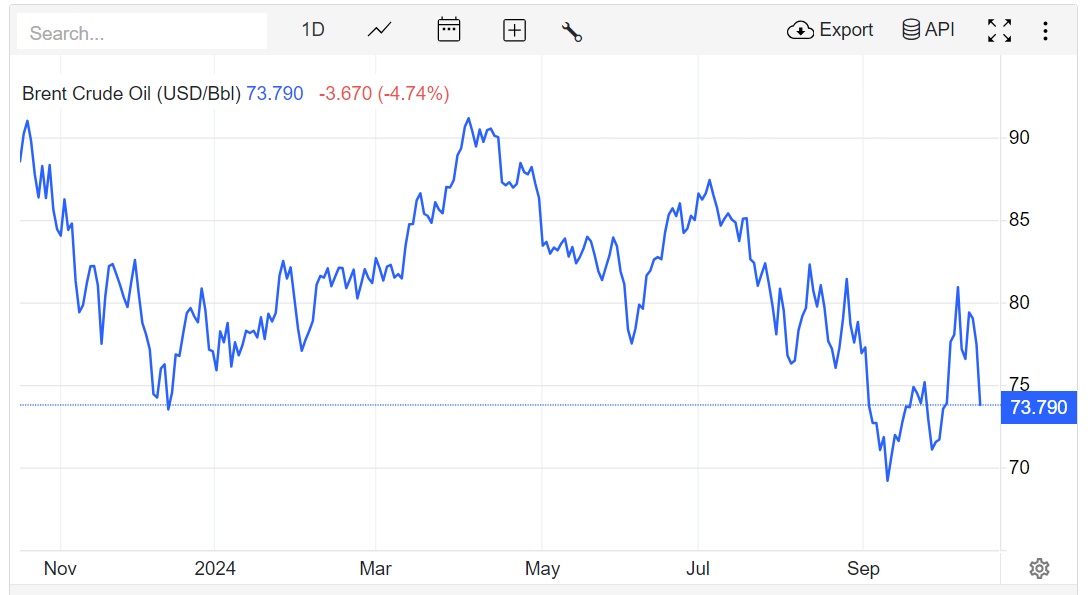This screenshot has height=595, width=1092.
Task: Click the API button
Action: [929, 30]
